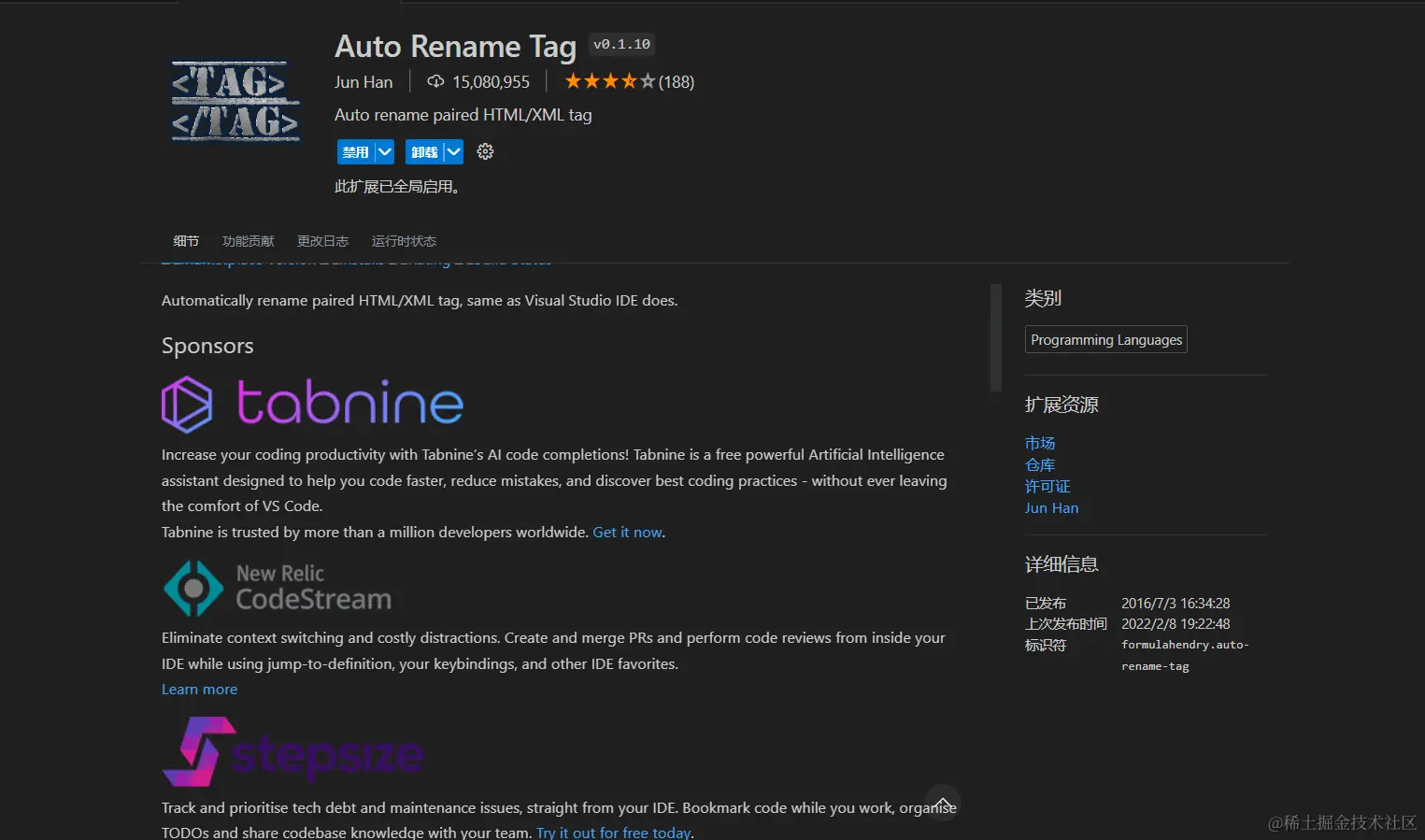Viewport: 1425px width, 840px height.
Task: Open the 更改日志 tab
Action: [x=323, y=241]
